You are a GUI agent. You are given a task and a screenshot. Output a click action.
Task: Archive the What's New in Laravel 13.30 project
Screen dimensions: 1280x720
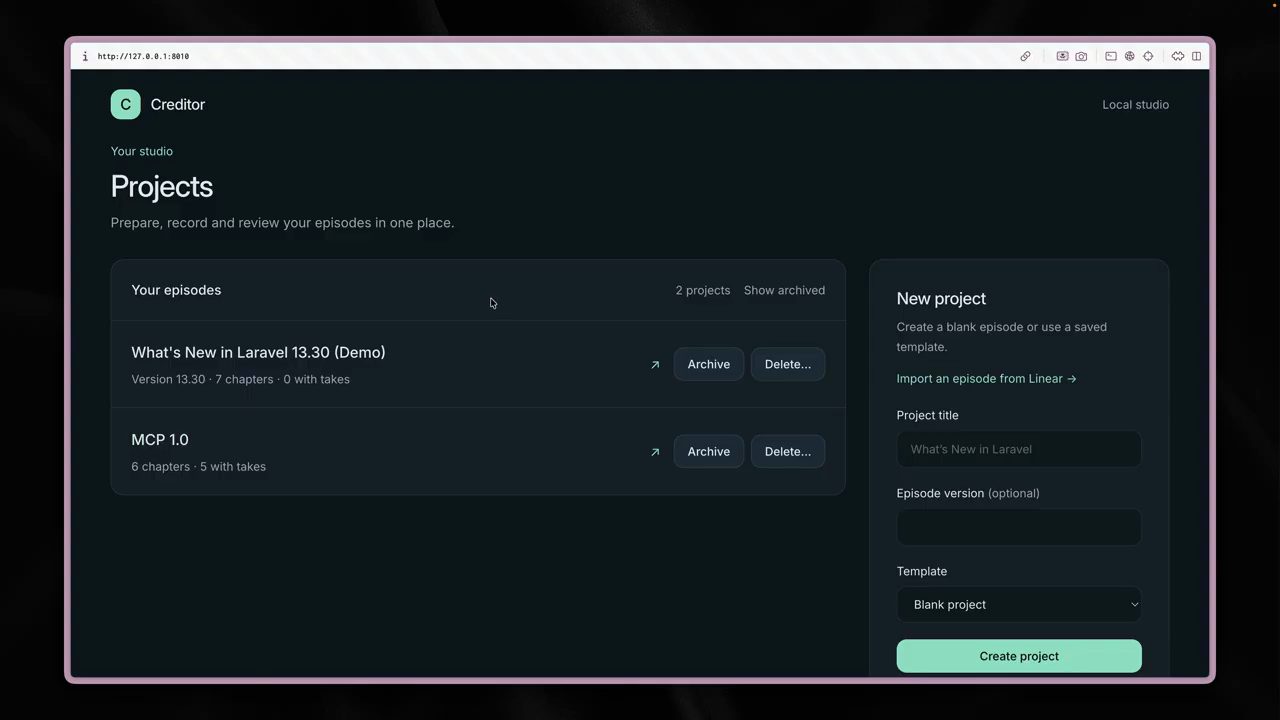coord(709,364)
